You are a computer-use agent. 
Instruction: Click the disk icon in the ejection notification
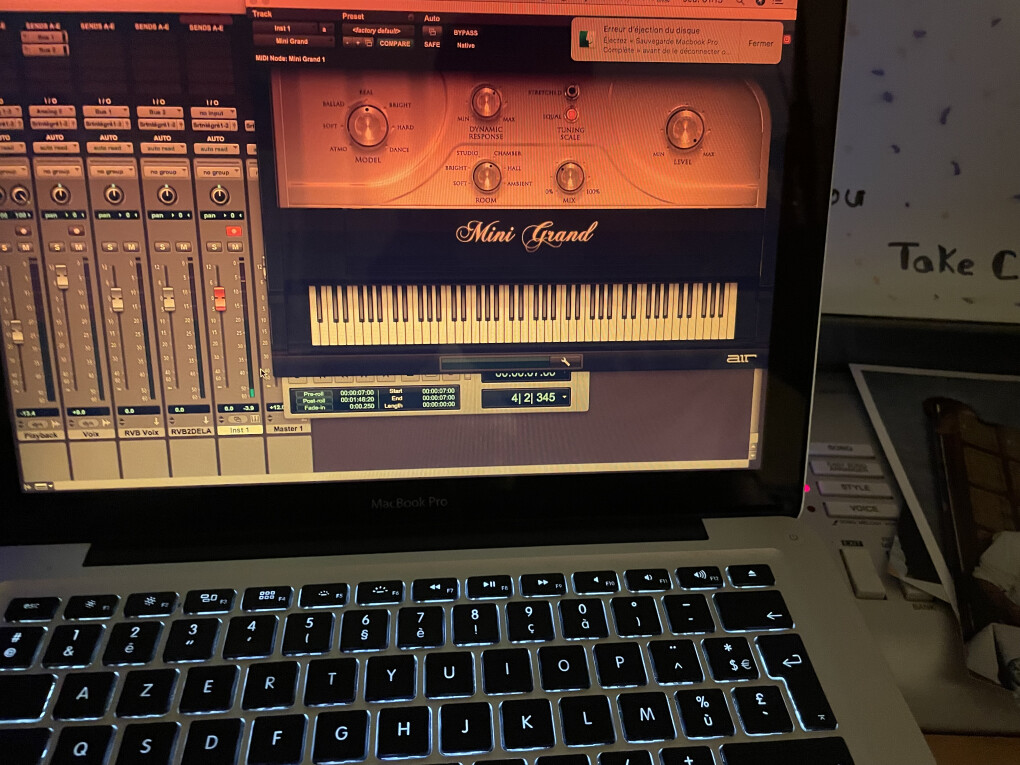pos(586,39)
